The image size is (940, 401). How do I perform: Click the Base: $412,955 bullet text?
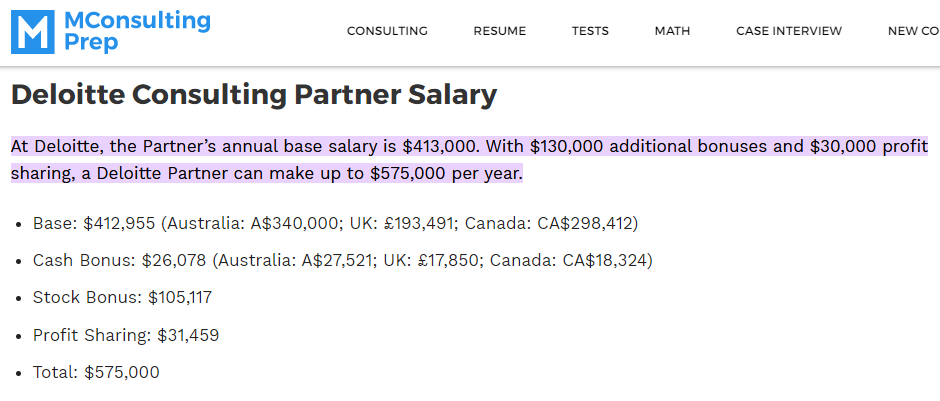pos(95,224)
